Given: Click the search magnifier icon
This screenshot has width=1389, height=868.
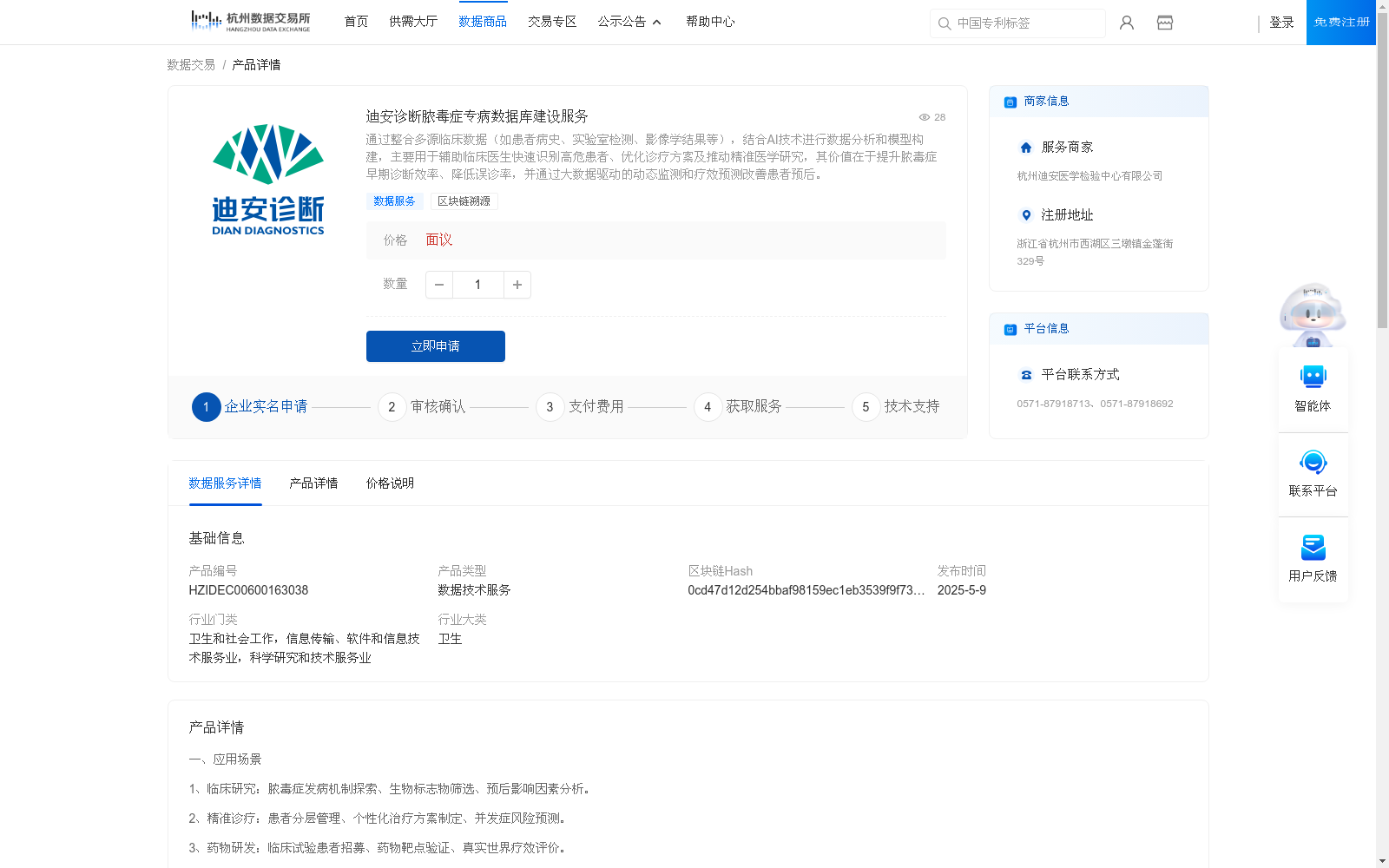Looking at the screenshot, I should (945, 23).
